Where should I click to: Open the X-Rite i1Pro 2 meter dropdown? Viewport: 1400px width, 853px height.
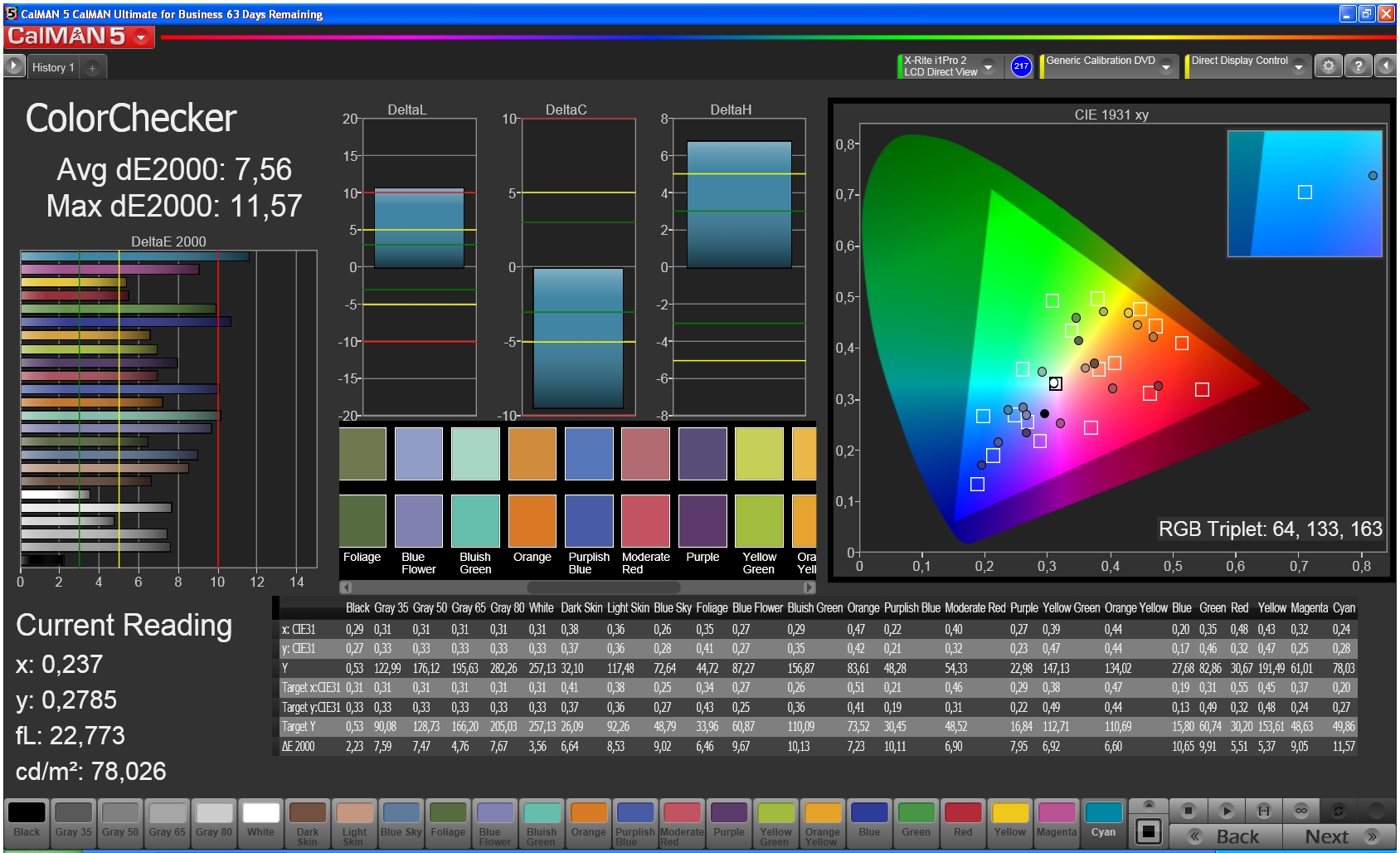click(989, 66)
